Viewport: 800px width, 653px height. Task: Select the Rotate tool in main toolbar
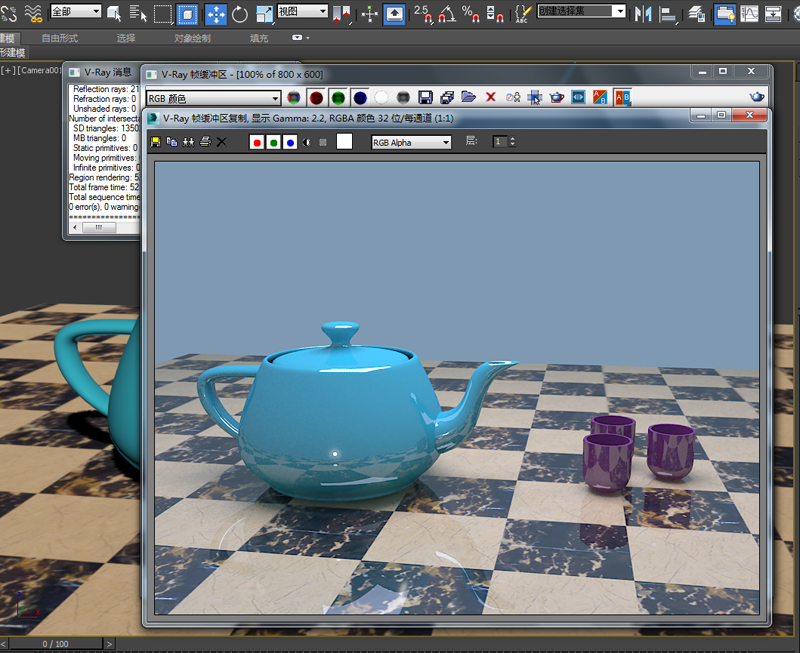click(240, 13)
